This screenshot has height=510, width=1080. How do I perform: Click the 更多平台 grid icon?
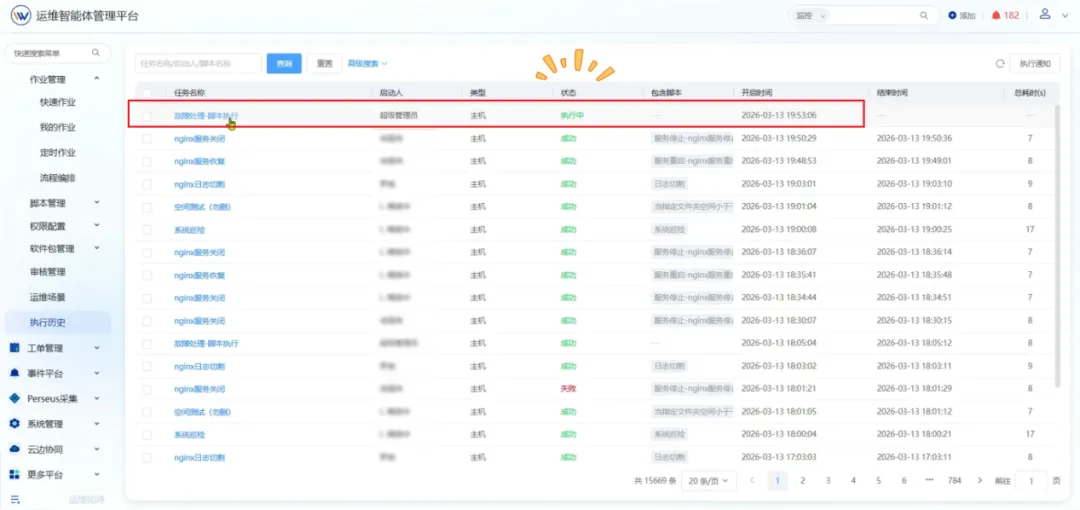coord(14,475)
